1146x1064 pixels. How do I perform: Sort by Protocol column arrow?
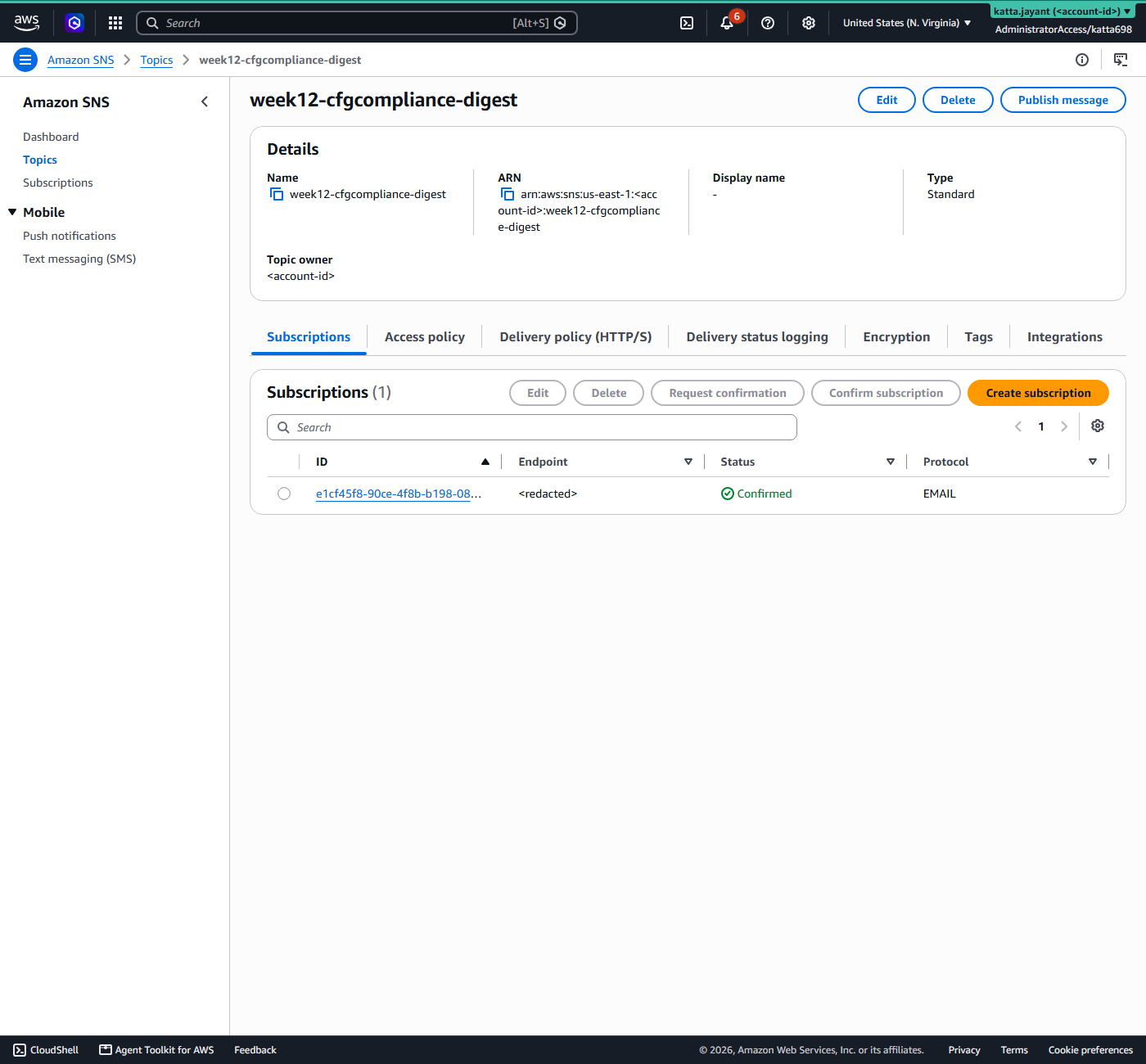(x=1093, y=462)
